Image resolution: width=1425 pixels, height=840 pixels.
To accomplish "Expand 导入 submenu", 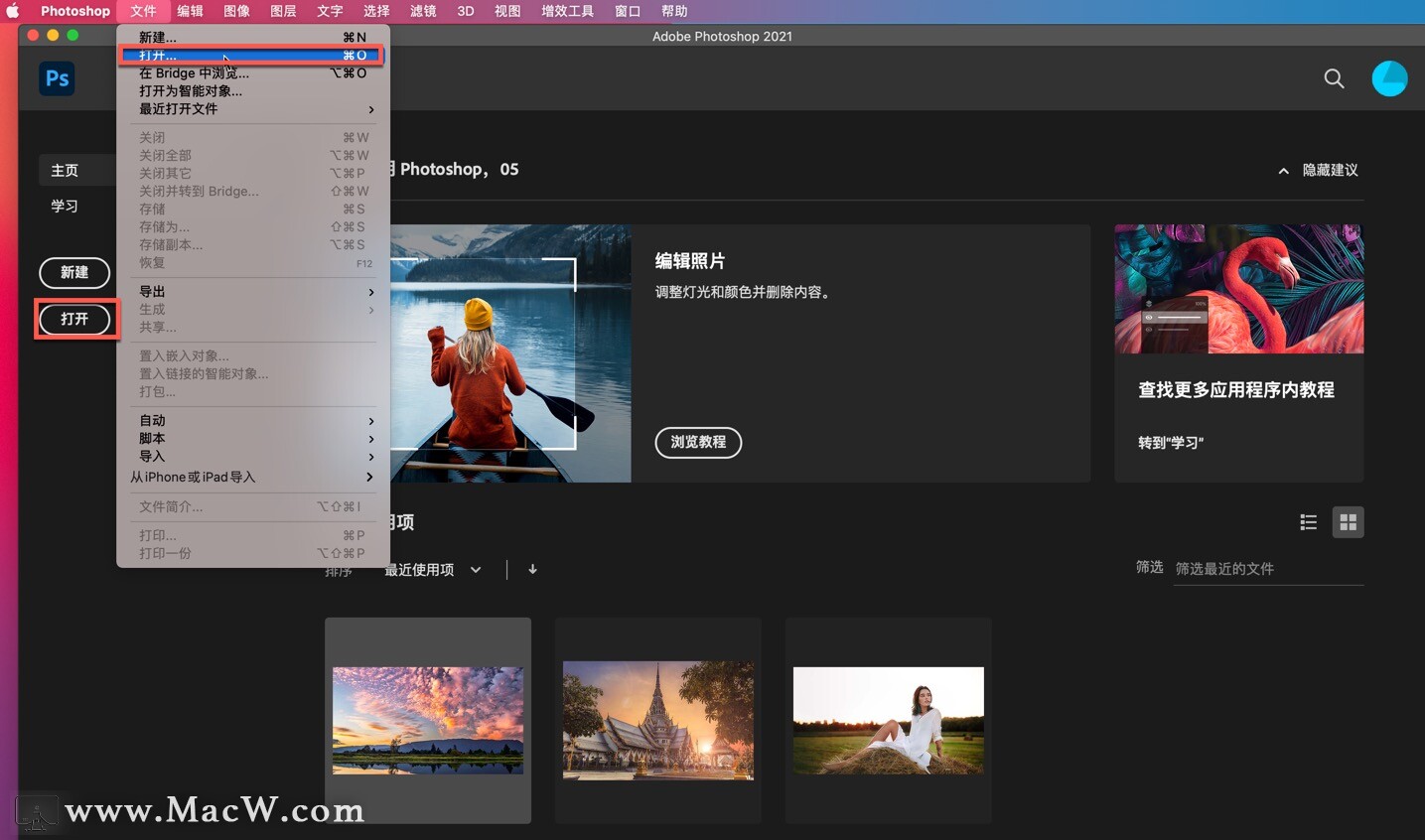I will [252, 457].
